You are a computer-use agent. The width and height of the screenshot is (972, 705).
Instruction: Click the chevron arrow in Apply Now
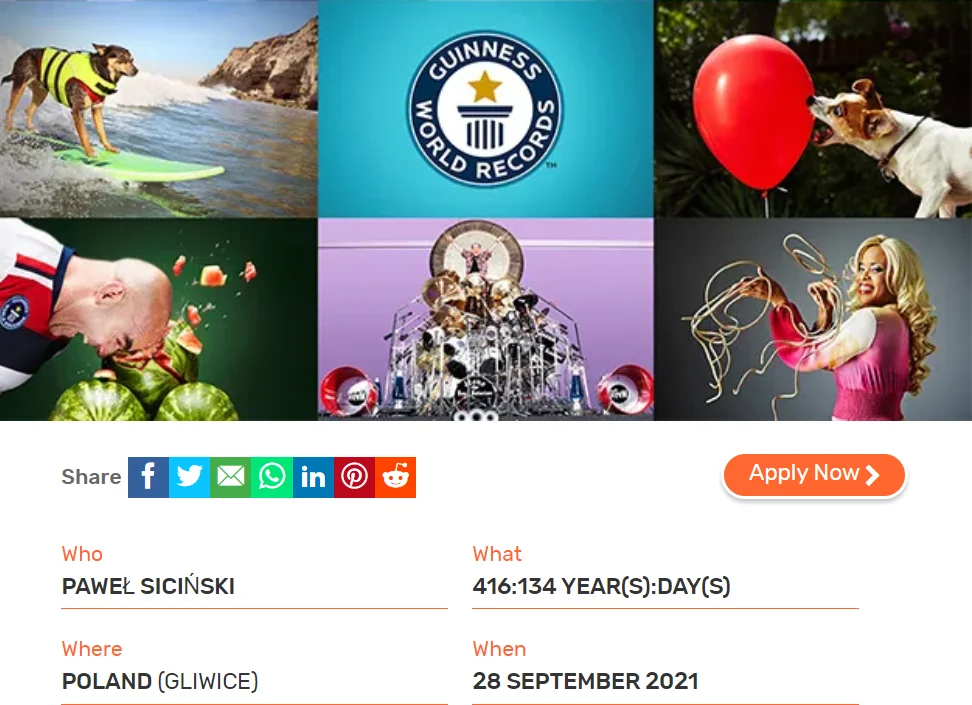click(872, 475)
